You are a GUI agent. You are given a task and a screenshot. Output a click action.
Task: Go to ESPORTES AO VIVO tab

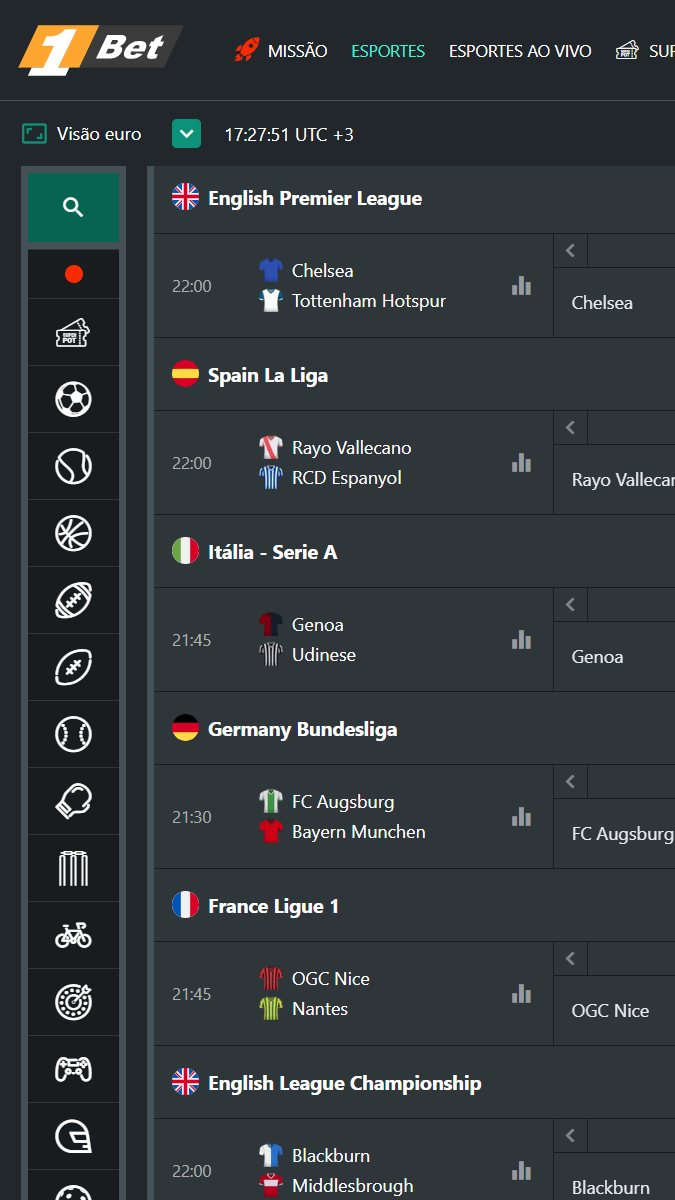pos(520,51)
